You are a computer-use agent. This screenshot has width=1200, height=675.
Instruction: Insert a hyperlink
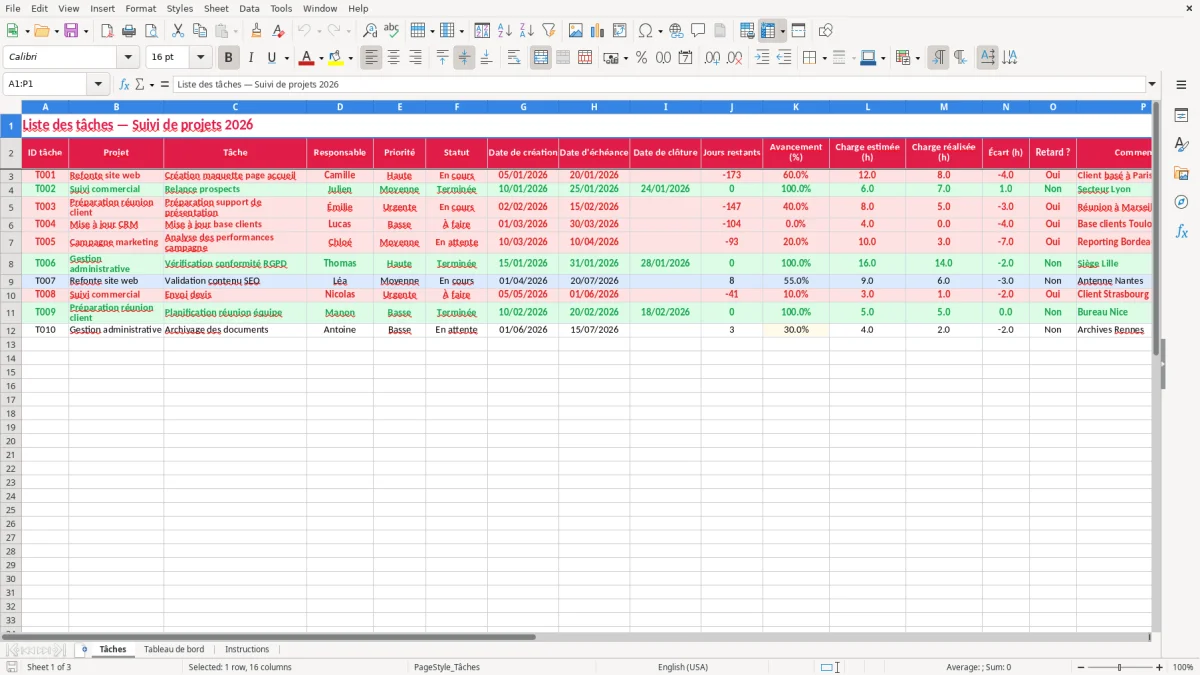(x=676, y=31)
